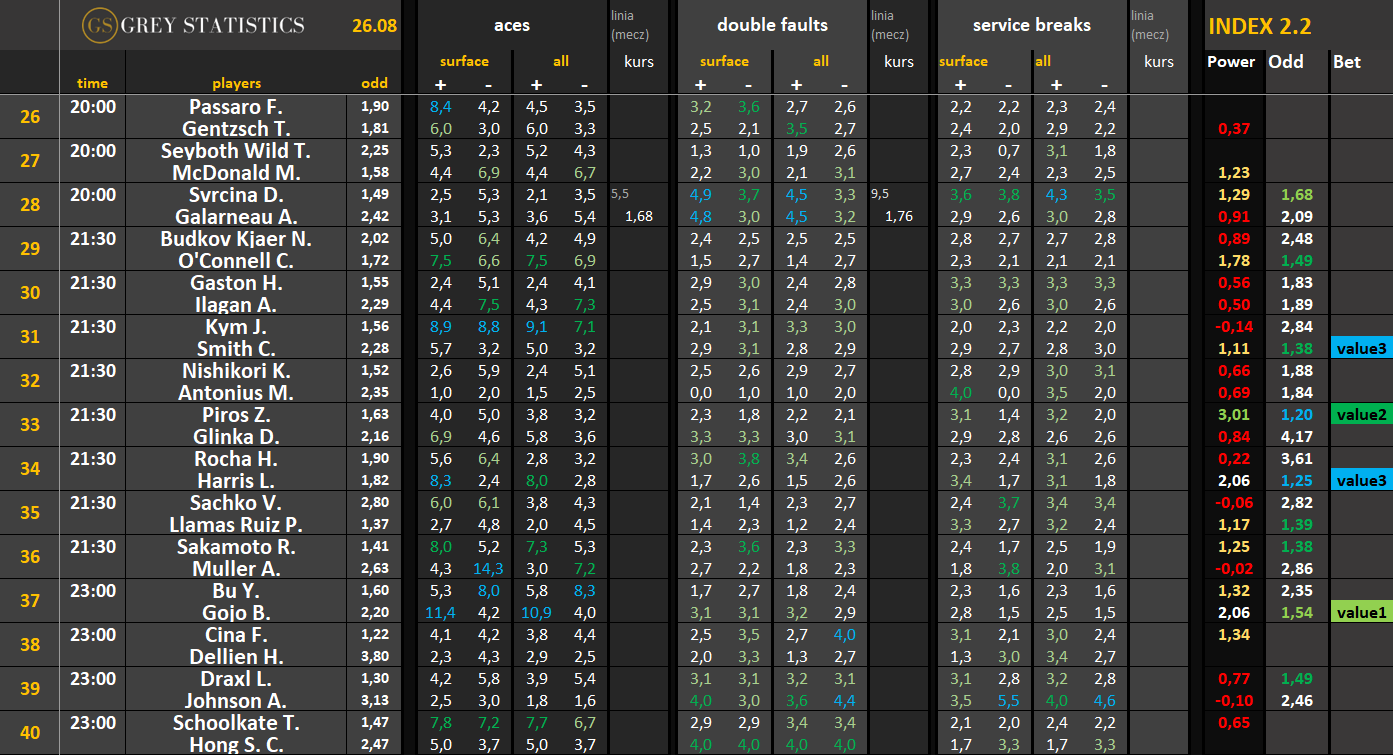
Task: Click the players column header
Action: click(x=237, y=83)
